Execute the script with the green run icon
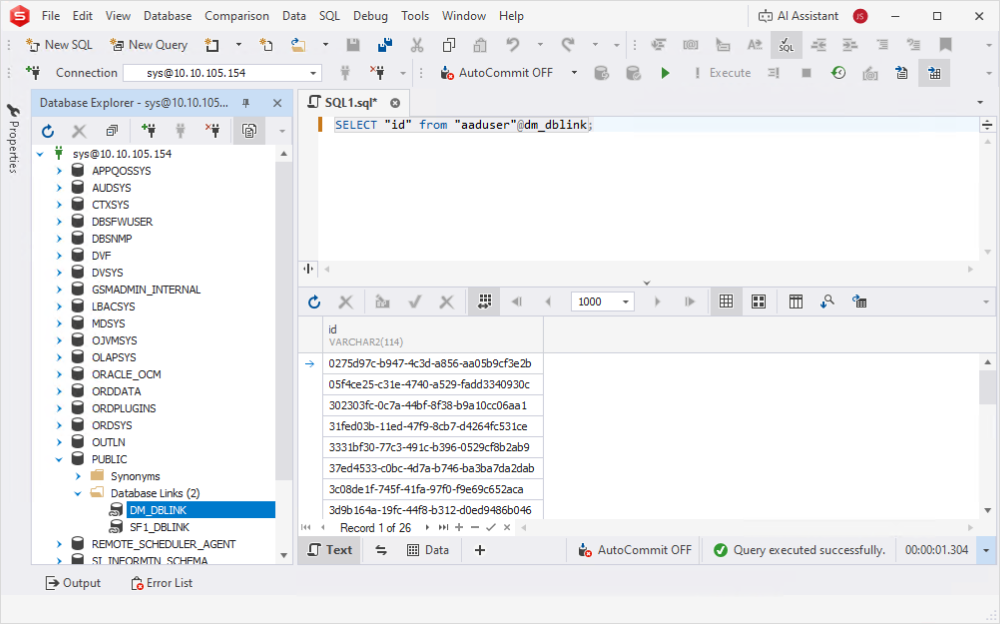Image resolution: width=1000 pixels, height=624 pixels. pyautogui.click(x=665, y=72)
